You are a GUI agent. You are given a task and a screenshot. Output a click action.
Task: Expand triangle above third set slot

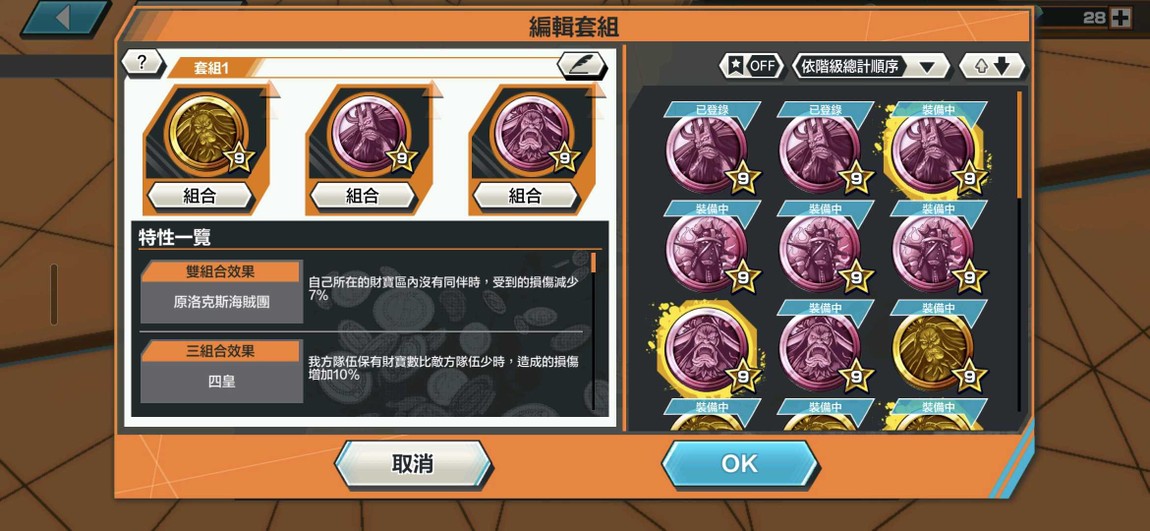(596, 89)
